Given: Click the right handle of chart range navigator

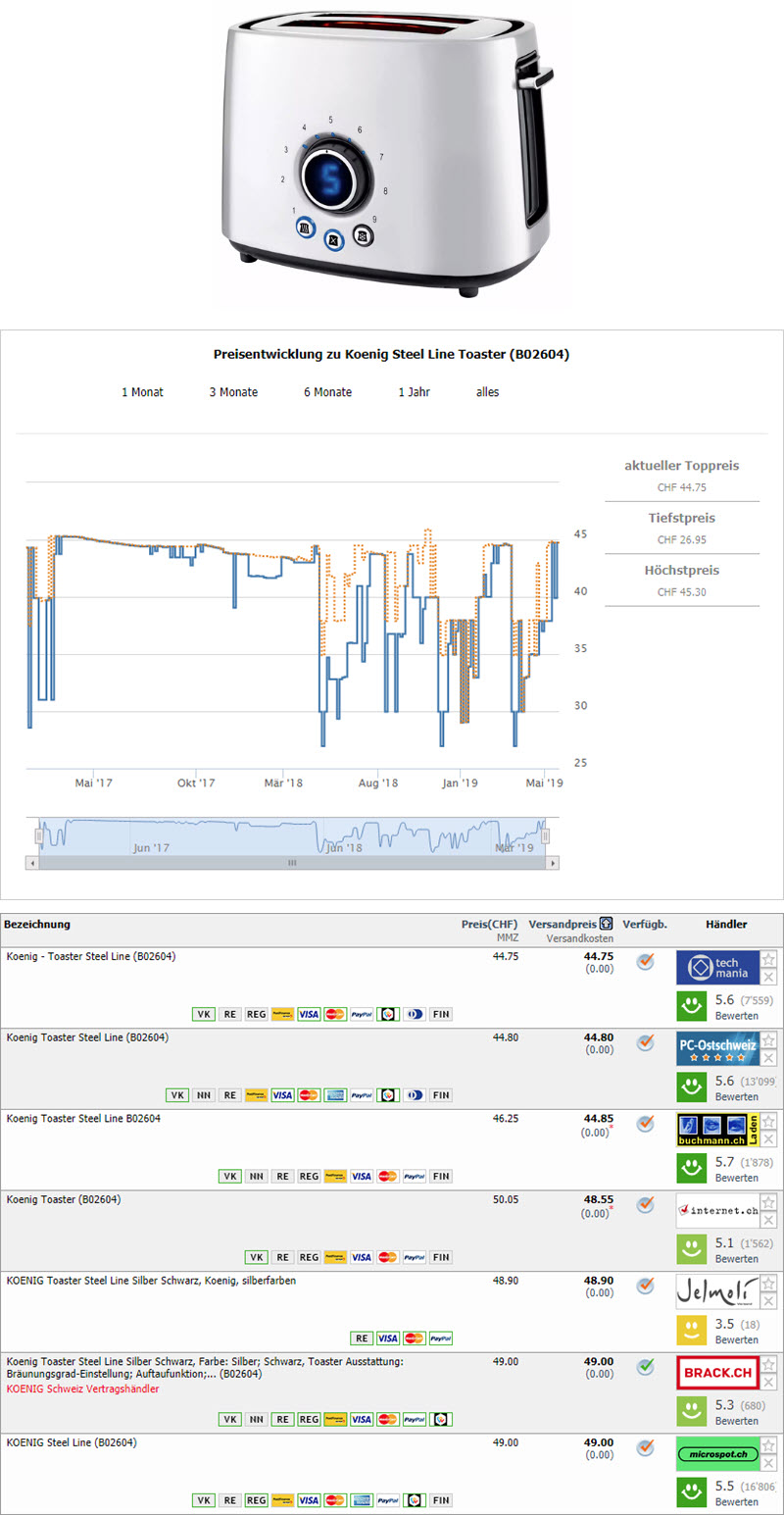Looking at the screenshot, I should click(x=546, y=836).
